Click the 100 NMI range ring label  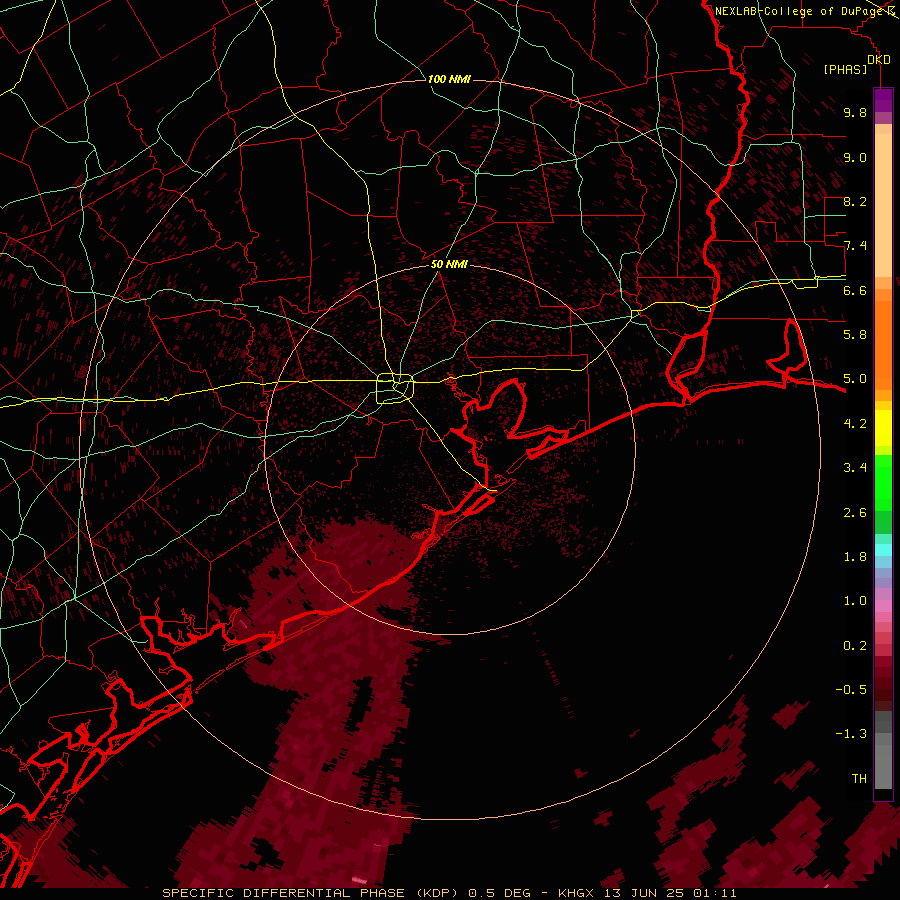(449, 79)
